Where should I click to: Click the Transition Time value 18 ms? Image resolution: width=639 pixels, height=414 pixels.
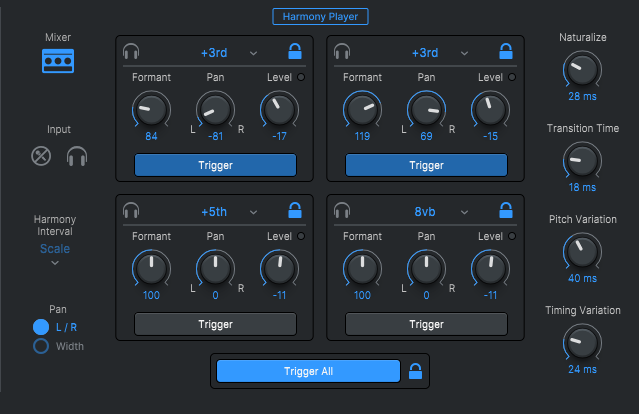(582, 187)
